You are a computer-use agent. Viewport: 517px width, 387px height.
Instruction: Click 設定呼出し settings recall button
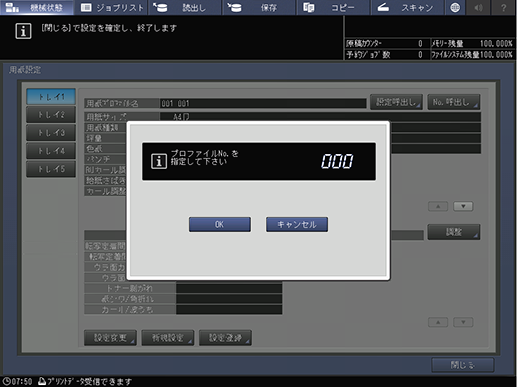pos(396,102)
